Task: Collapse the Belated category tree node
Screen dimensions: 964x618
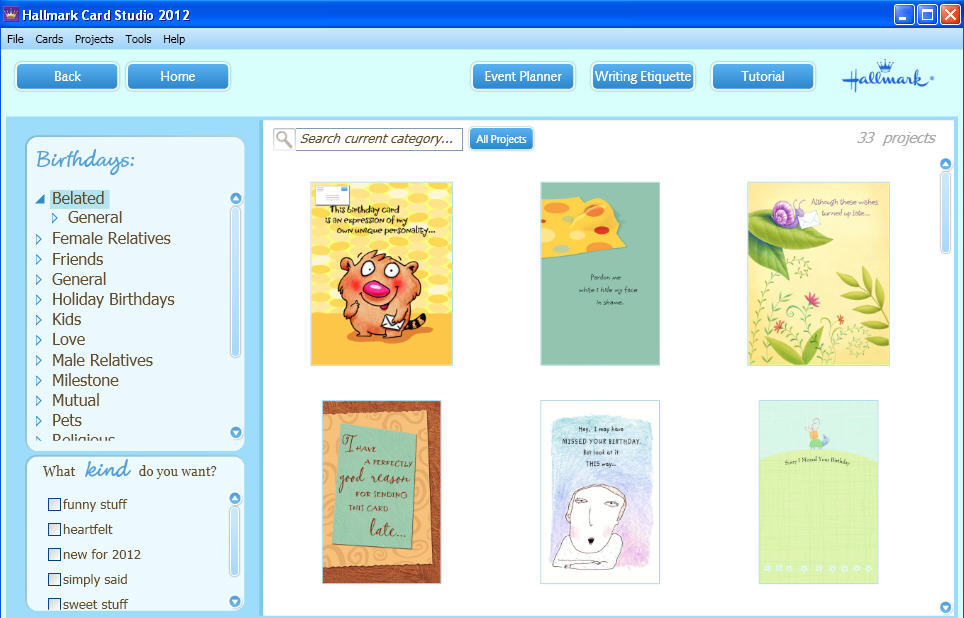Action: [40, 199]
